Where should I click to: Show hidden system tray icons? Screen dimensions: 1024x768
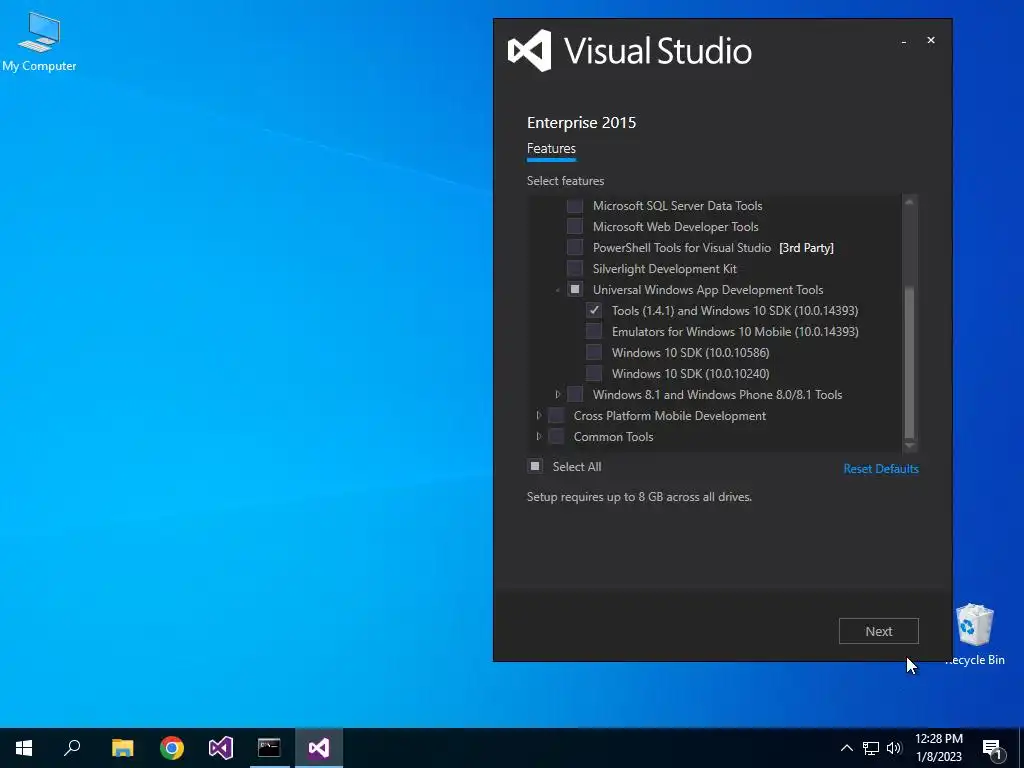846,748
